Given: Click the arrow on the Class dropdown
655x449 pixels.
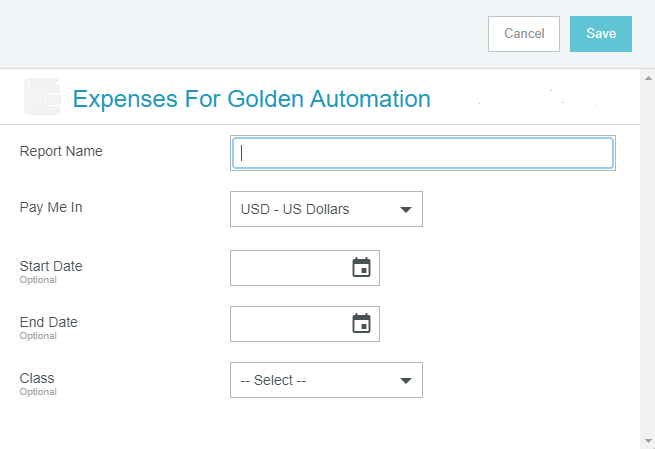Looking at the screenshot, I should [x=406, y=380].
